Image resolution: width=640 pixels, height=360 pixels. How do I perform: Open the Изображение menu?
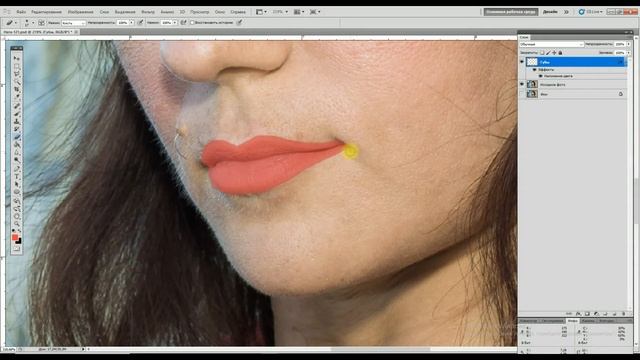coord(80,12)
